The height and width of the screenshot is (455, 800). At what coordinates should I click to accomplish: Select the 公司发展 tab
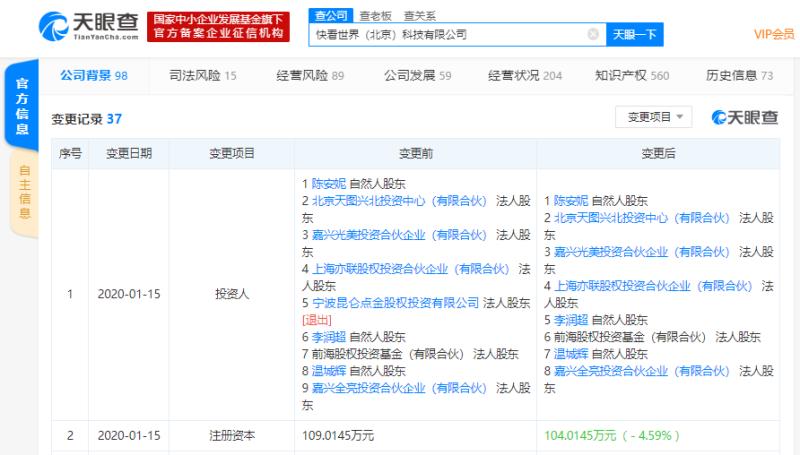pos(417,75)
